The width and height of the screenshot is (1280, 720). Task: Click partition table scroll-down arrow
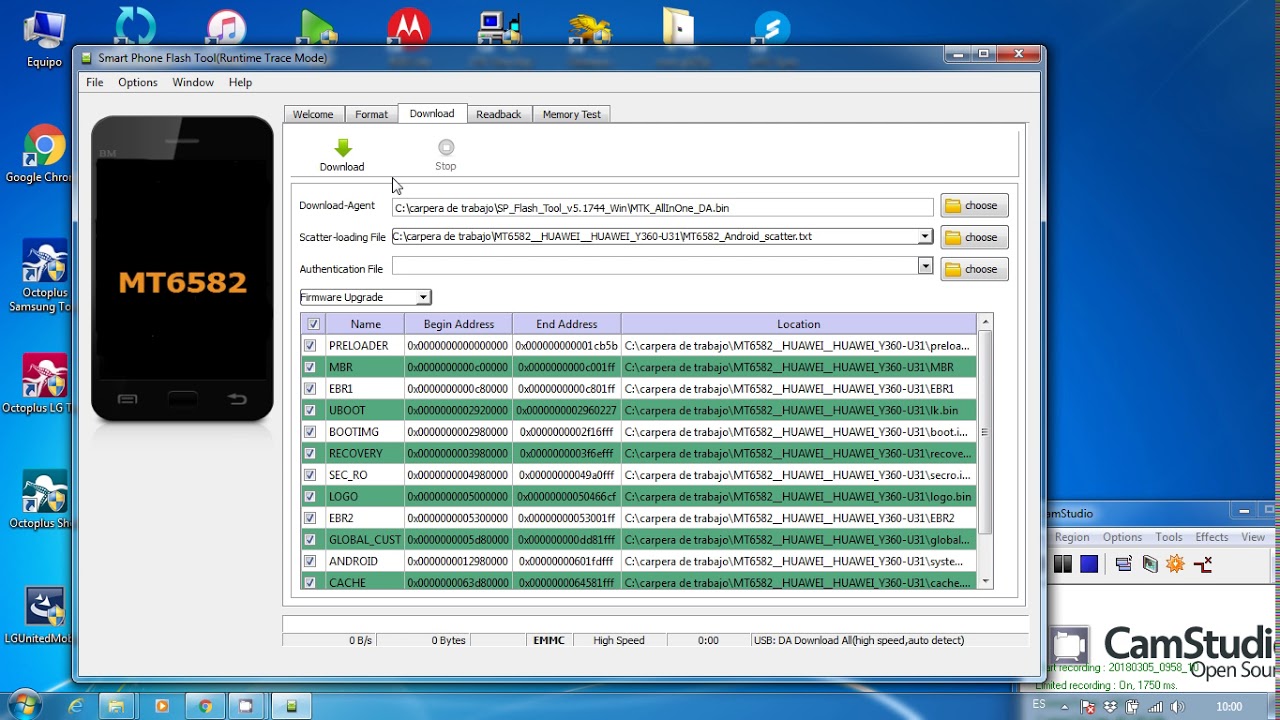[x=985, y=580]
